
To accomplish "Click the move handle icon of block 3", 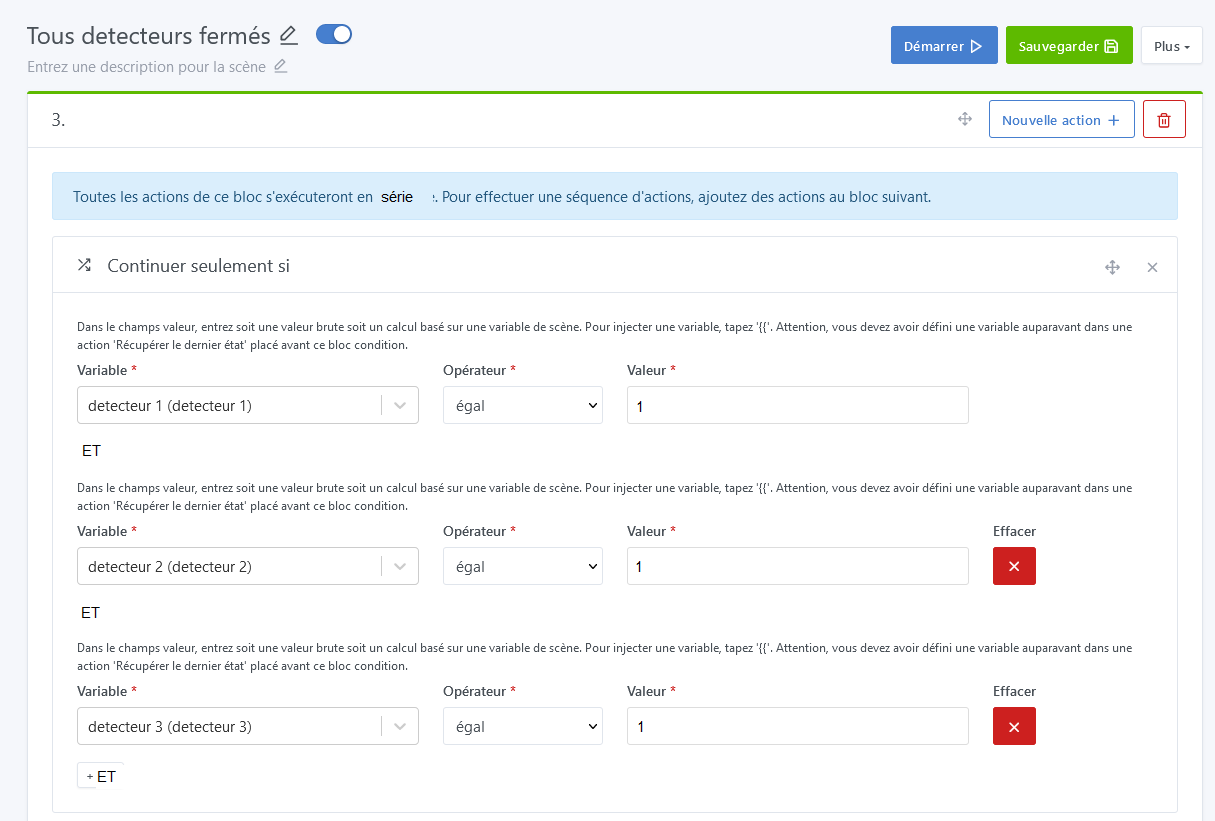I will pyautogui.click(x=965, y=120).
